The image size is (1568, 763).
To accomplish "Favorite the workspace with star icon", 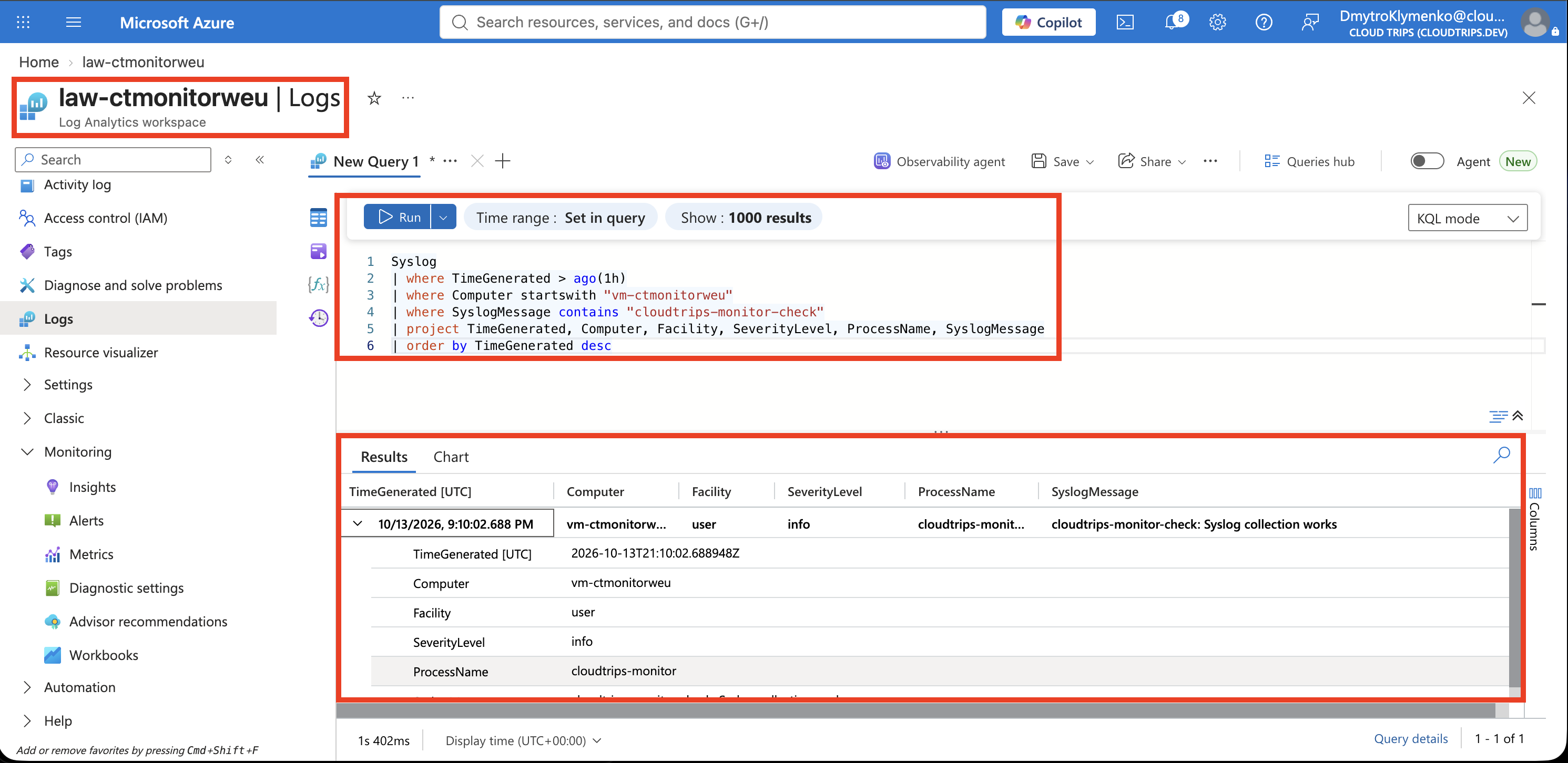I will 374,98.
